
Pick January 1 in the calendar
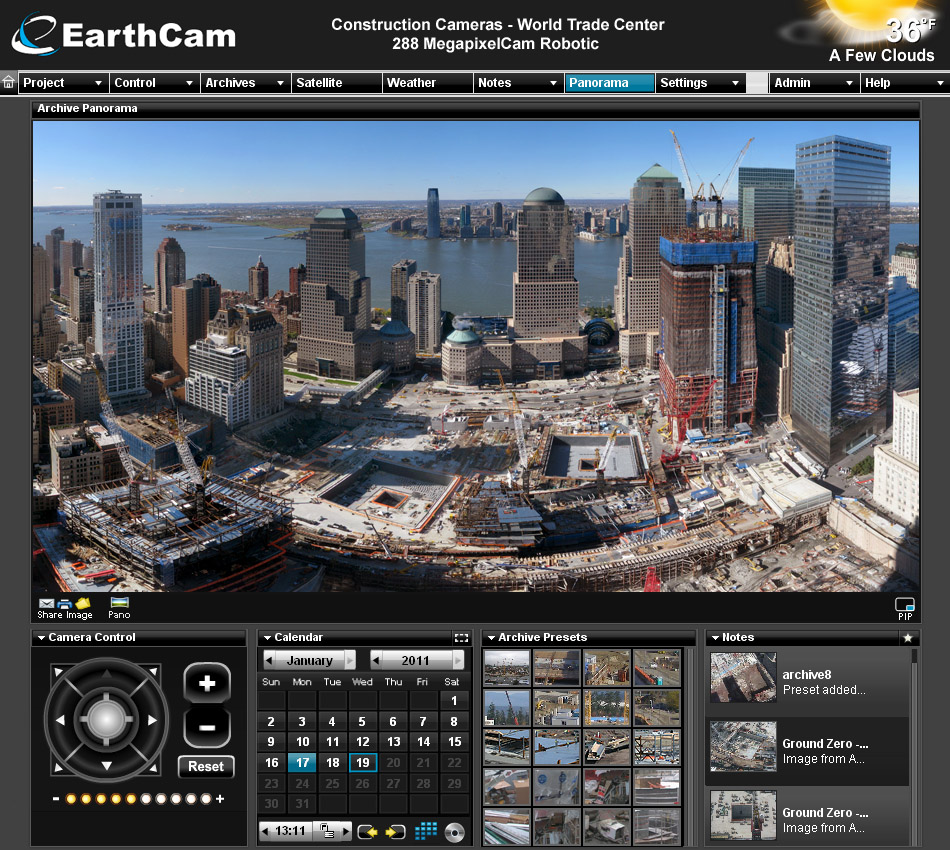click(x=454, y=701)
